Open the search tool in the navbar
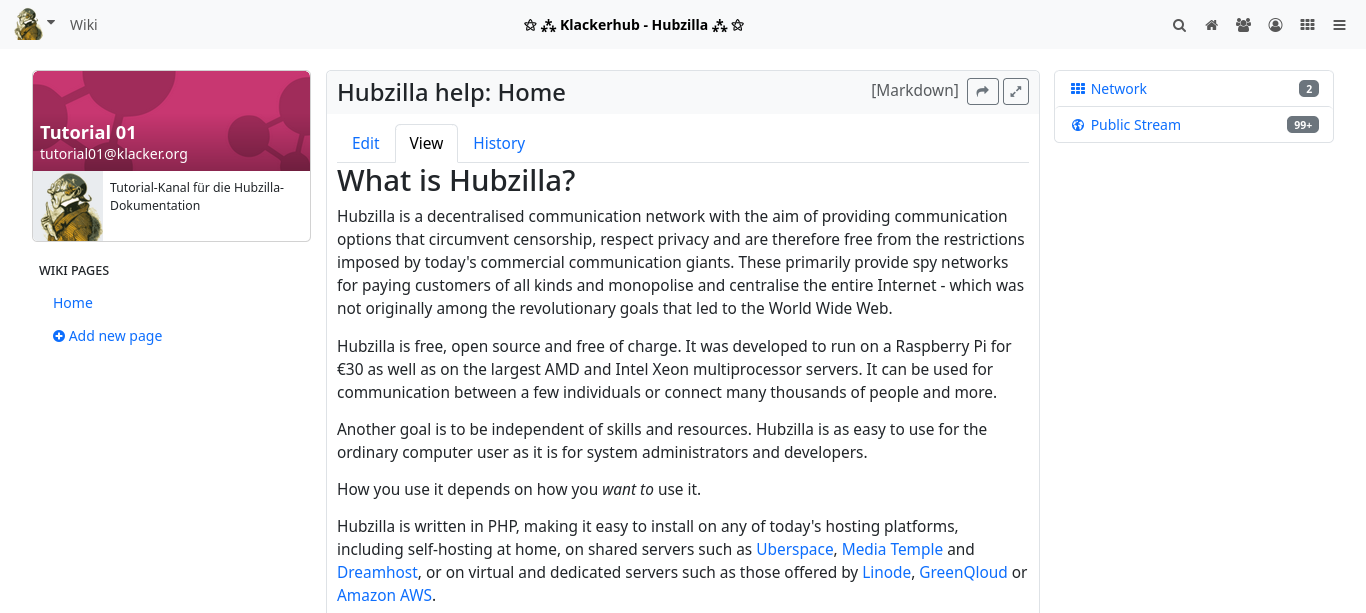 pos(1179,25)
